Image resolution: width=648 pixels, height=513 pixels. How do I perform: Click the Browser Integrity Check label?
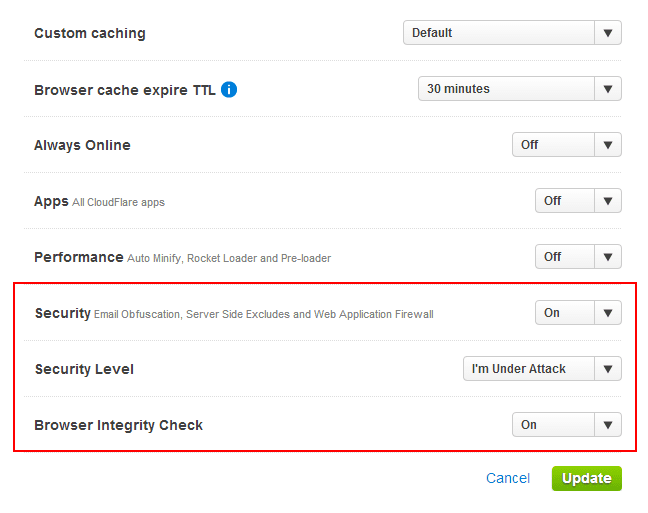point(118,425)
